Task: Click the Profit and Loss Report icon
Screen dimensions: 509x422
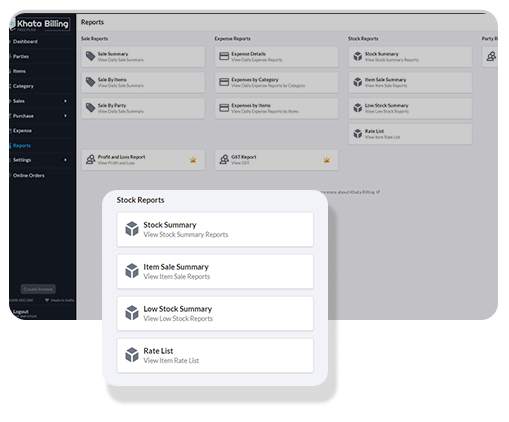Action: pos(90,159)
